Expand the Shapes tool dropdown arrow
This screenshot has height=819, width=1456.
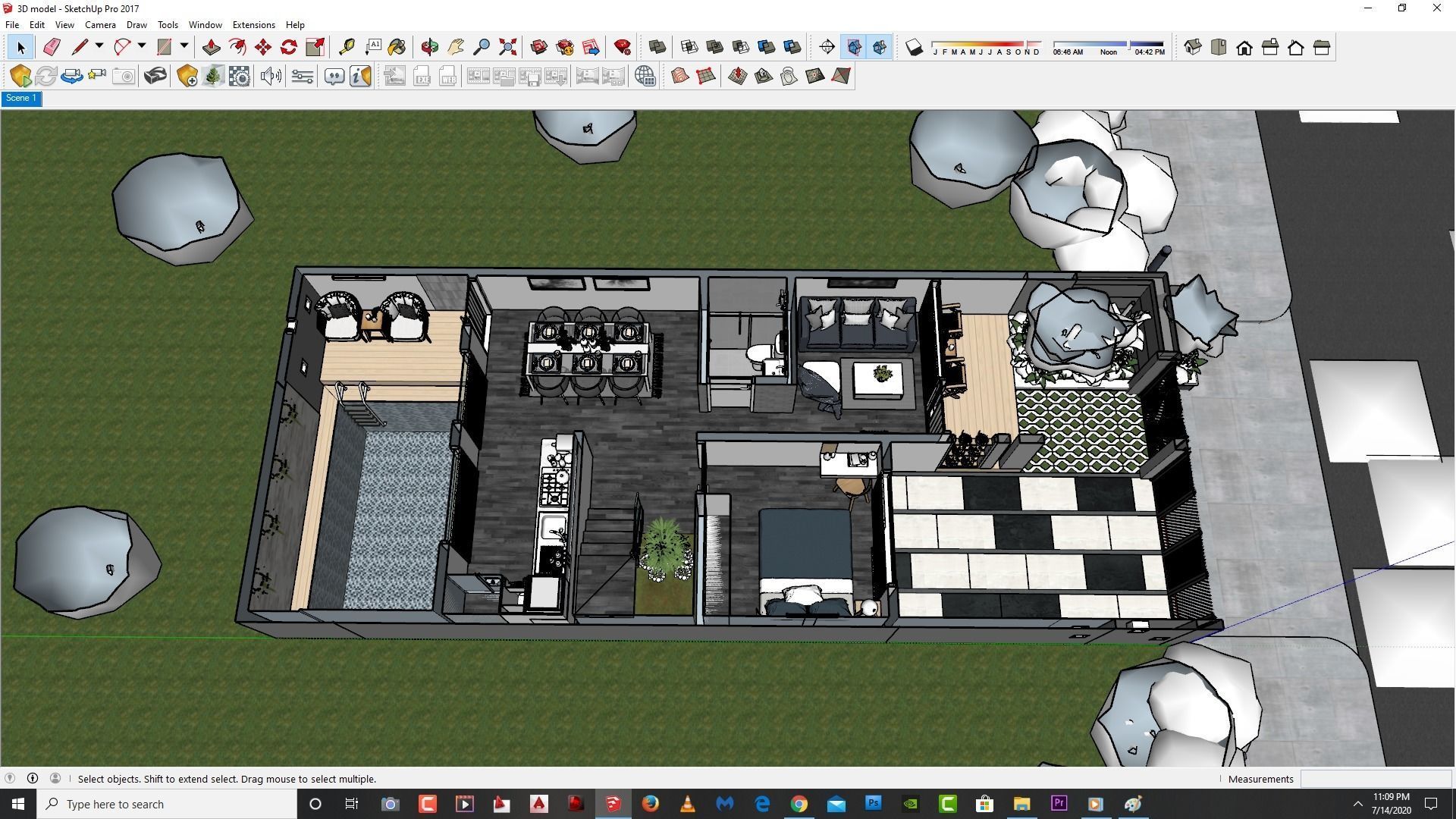pos(184,47)
